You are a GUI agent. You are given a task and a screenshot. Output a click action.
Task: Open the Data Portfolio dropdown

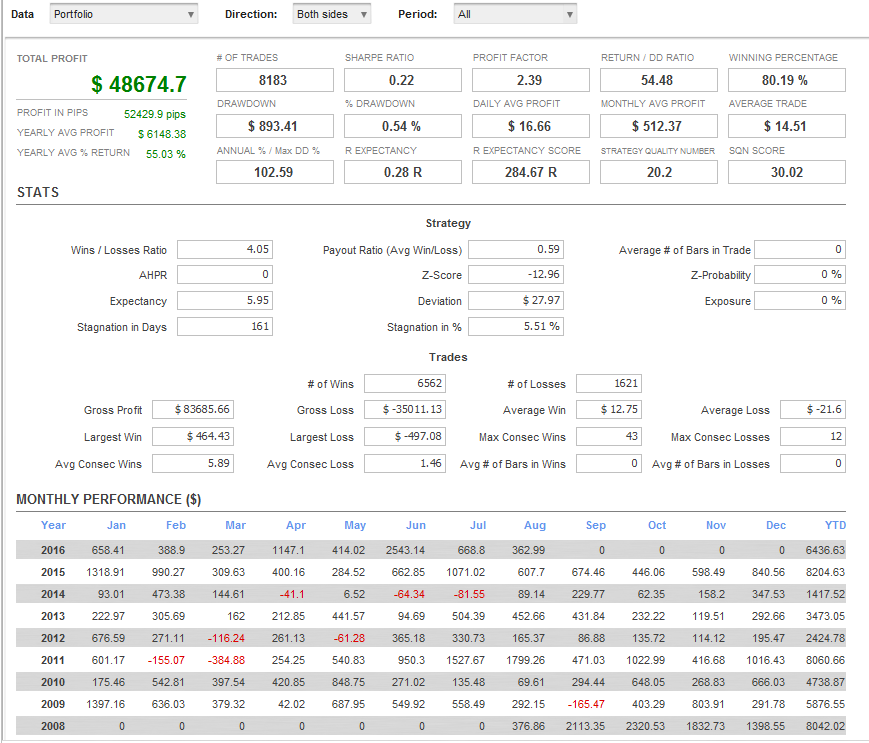point(124,14)
